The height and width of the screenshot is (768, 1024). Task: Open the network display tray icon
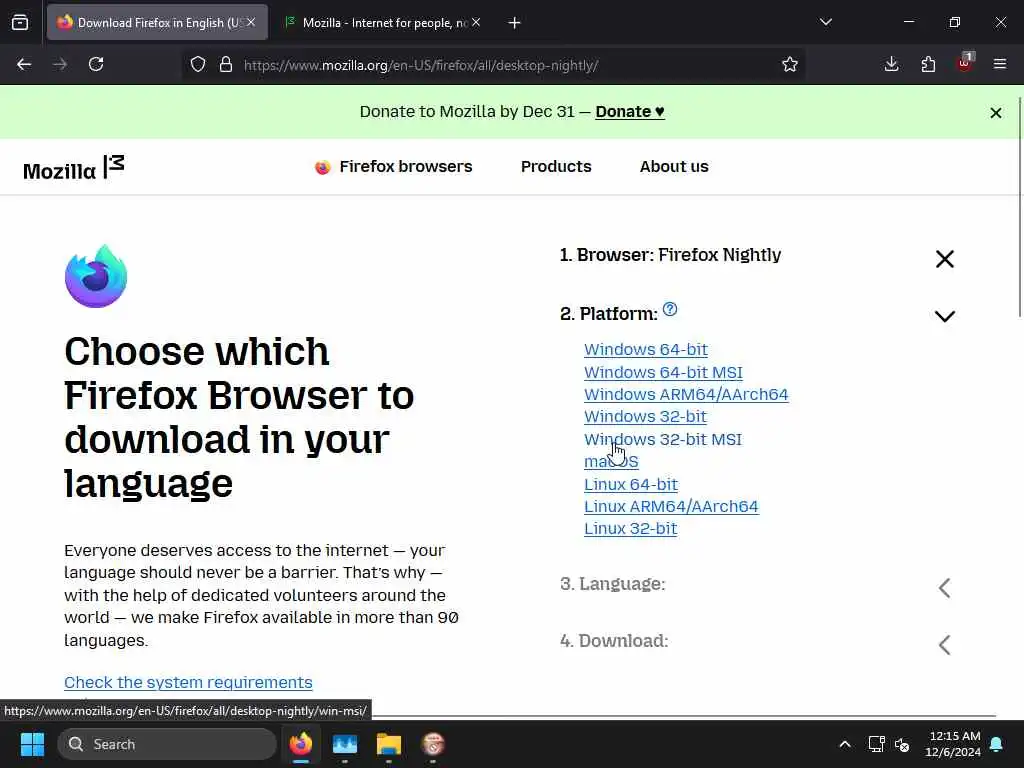pos(876,744)
